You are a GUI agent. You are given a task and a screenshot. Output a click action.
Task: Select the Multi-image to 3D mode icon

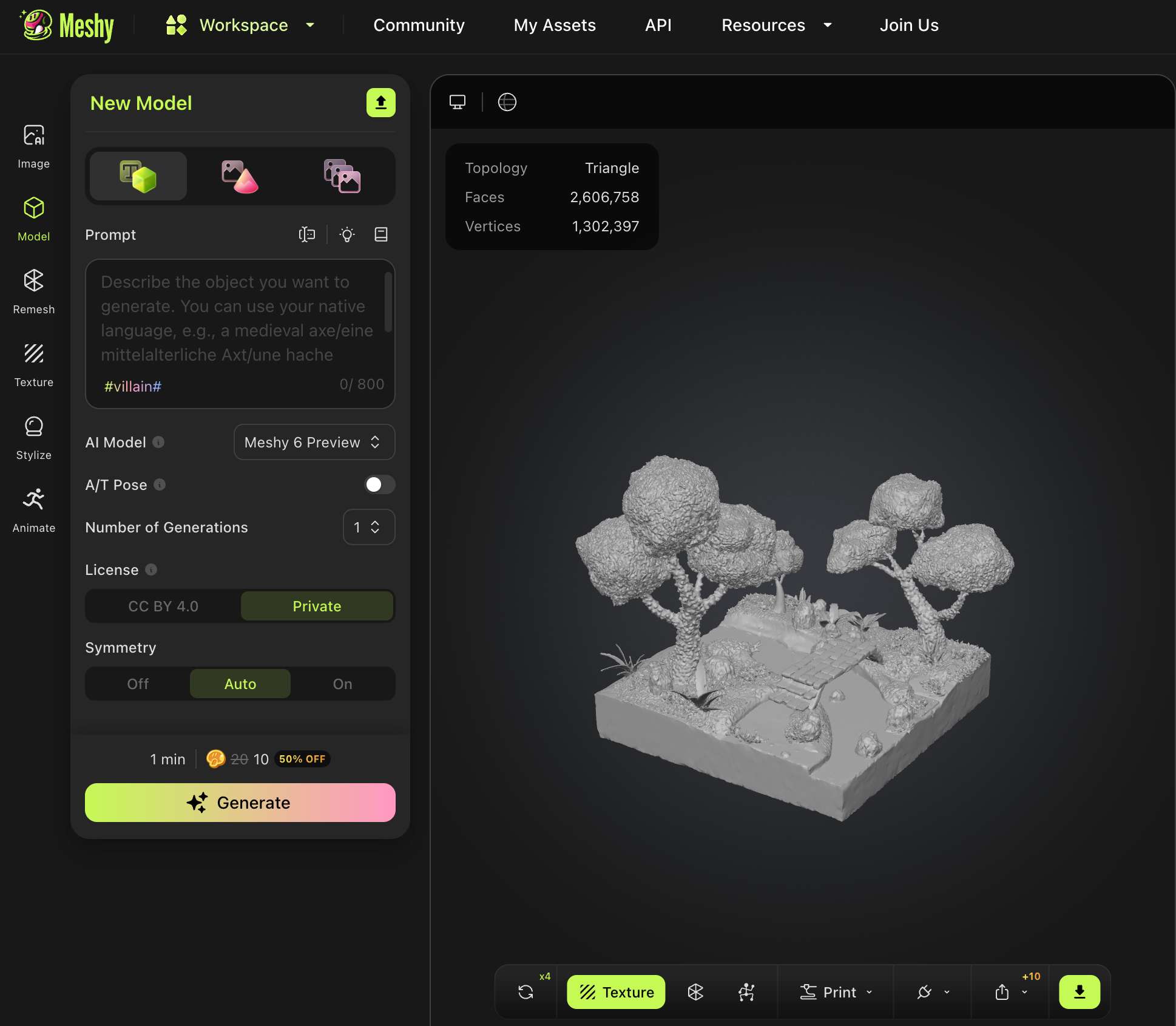342,177
